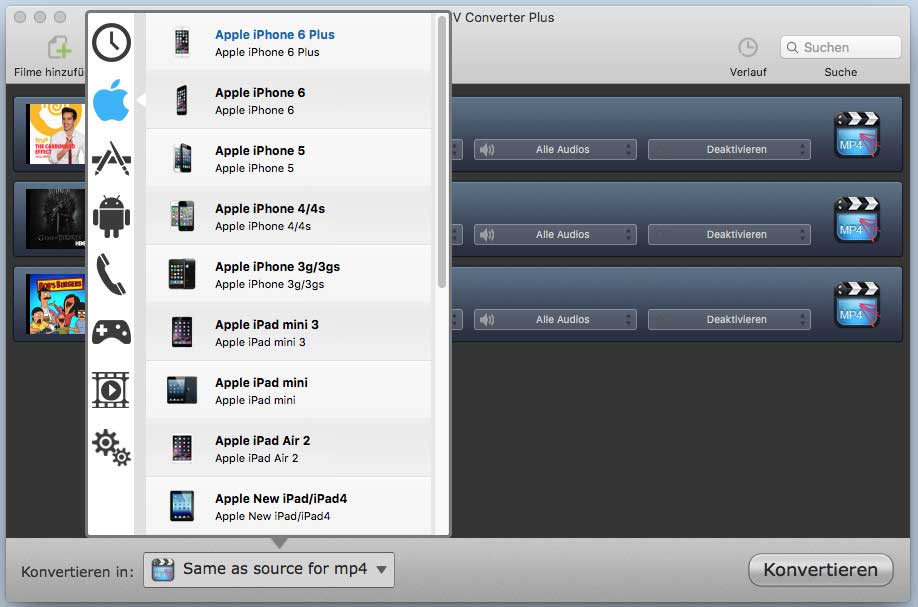Click the Suche toolbar label
The height and width of the screenshot is (607, 918).
click(x=841, y=72)
